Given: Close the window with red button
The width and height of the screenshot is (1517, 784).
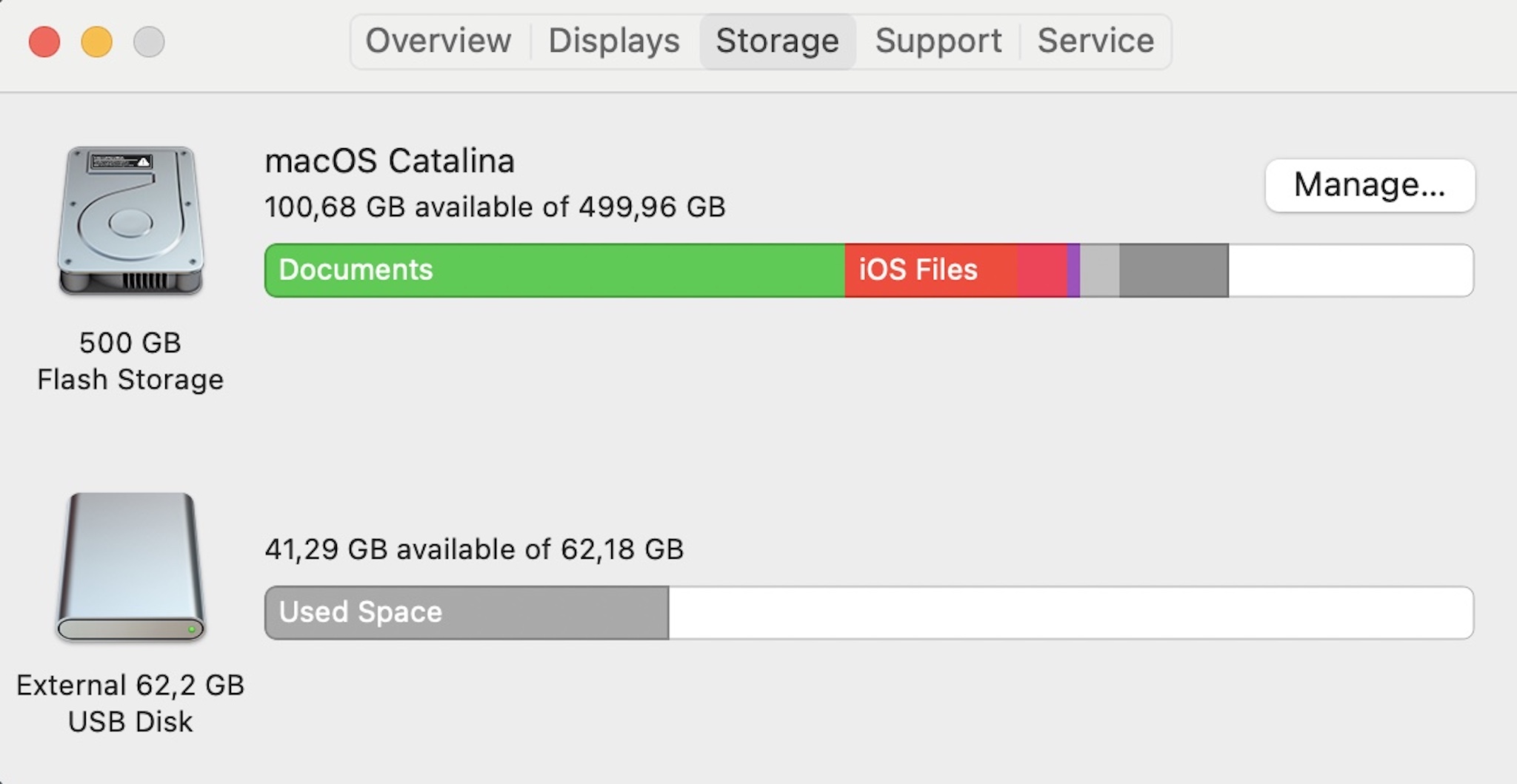Looking at the screenshot, I should (44, 41).
